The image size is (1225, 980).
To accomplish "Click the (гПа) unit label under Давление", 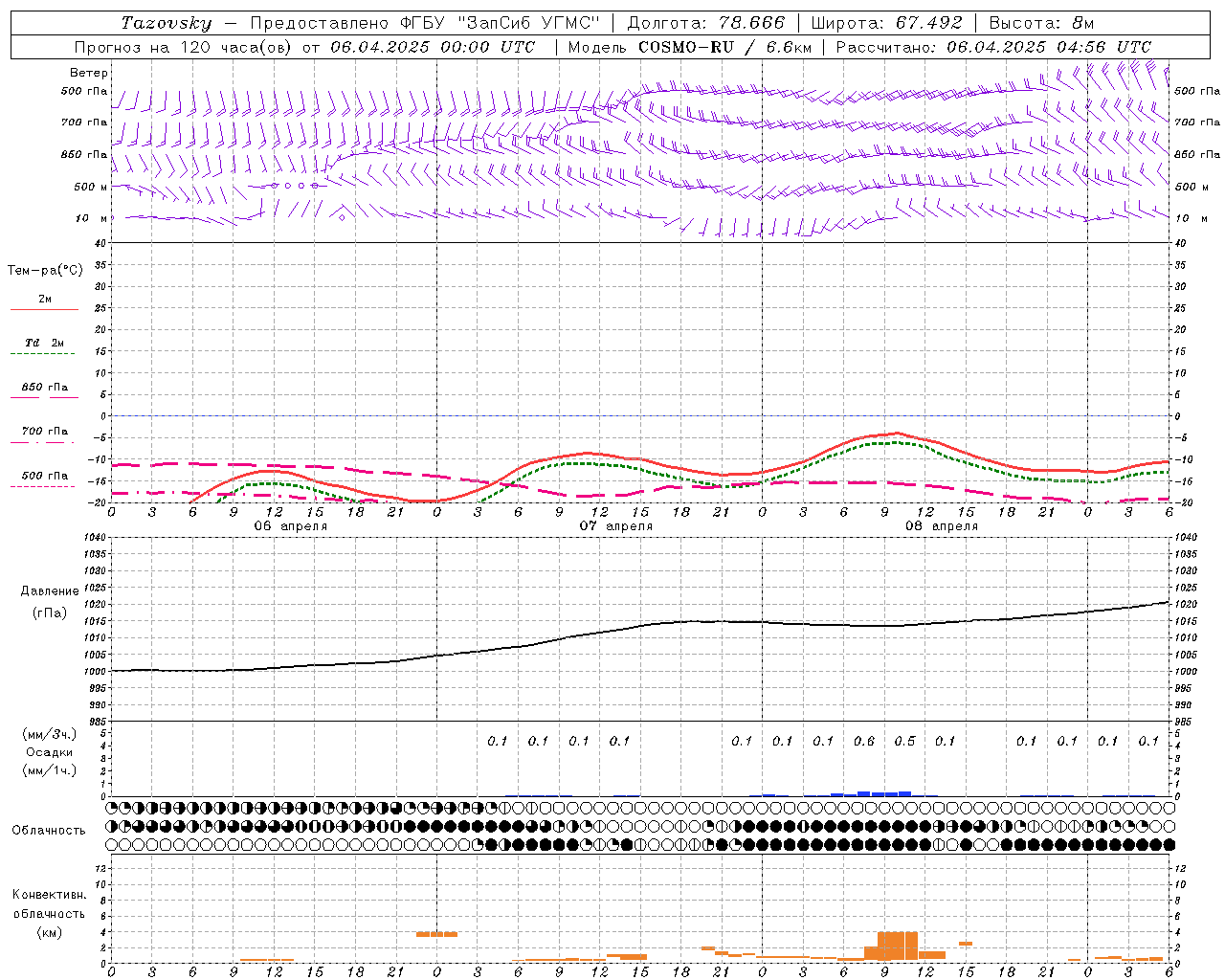I will pyautogui.click(x=50, y=613).
